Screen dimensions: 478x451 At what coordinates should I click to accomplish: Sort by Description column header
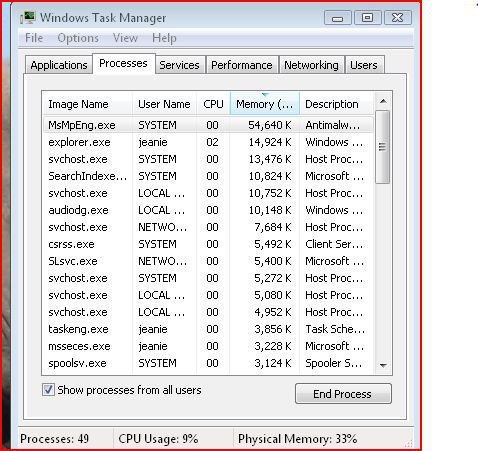coord(337,104)
